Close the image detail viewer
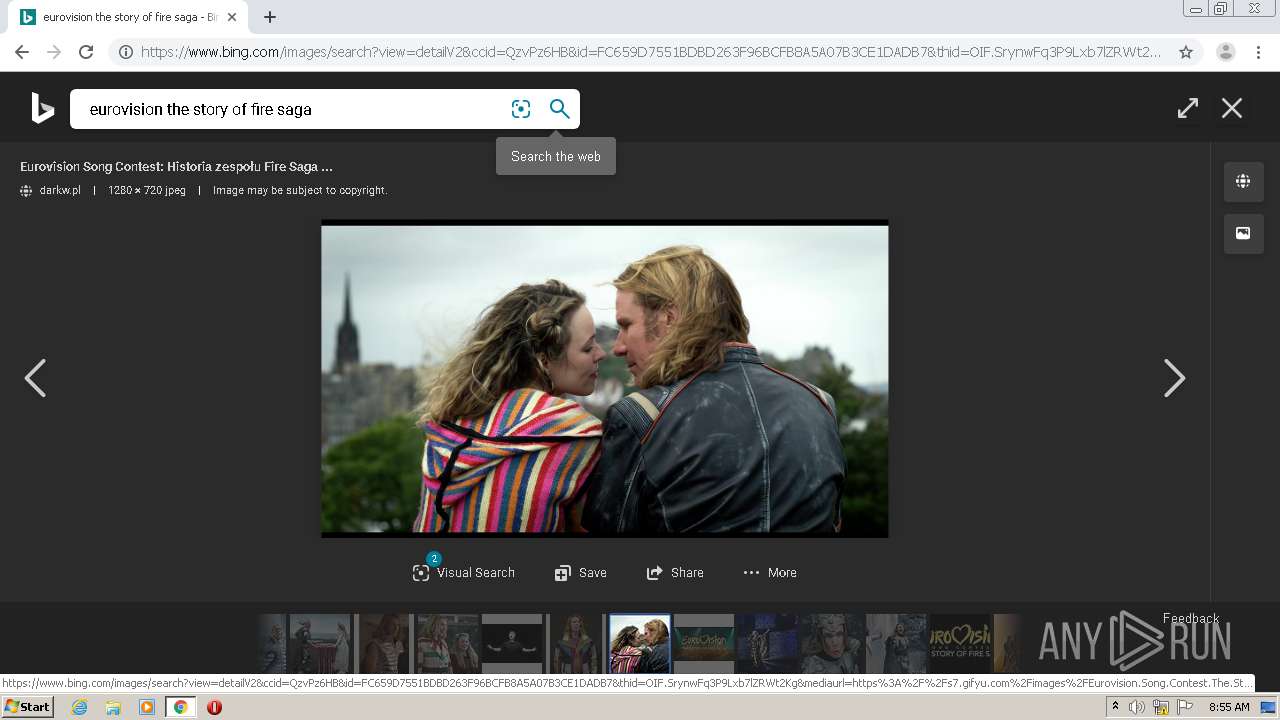The width and height of the screenshot is (1280, 720). (1232, 108)
